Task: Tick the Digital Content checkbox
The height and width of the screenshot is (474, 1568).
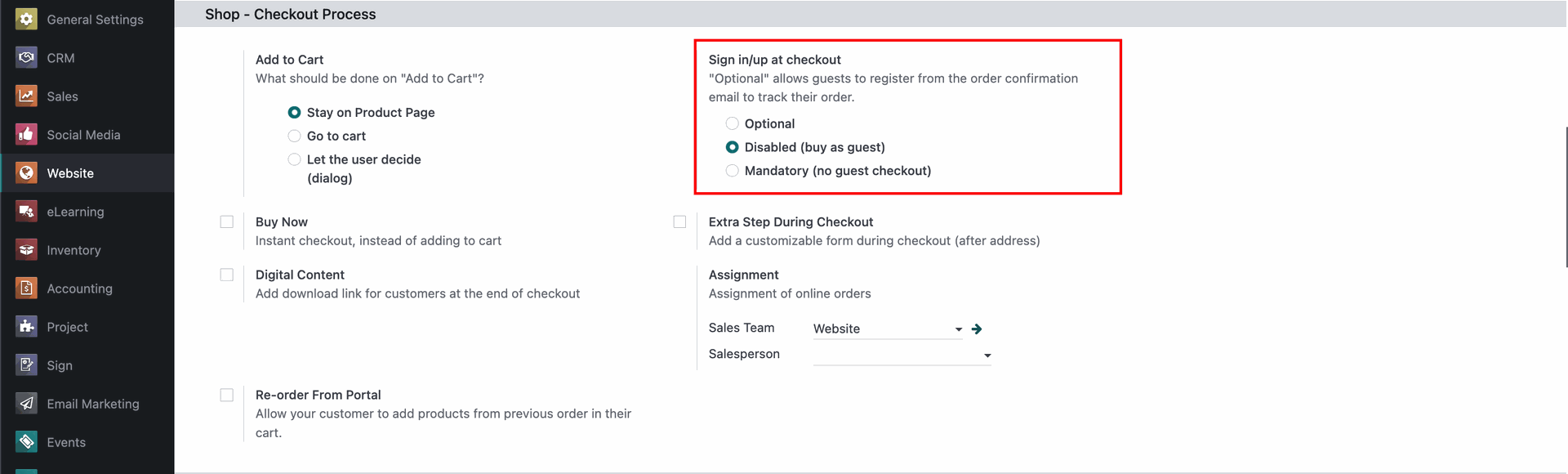Action: (227, 275)
